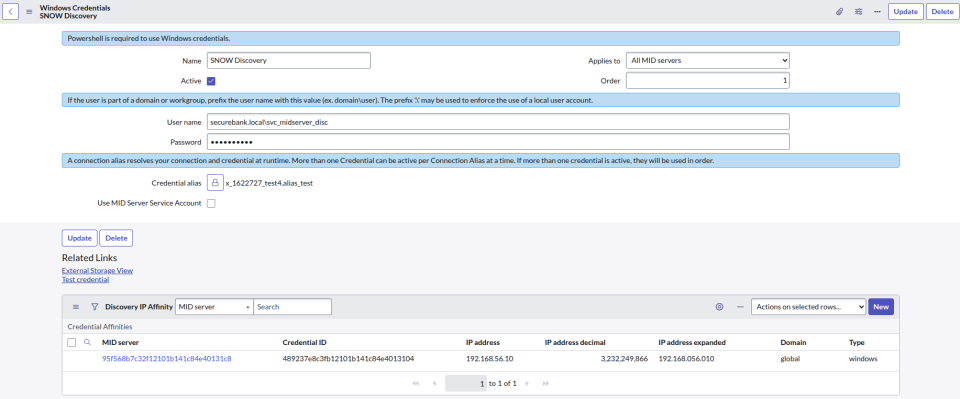Sort by Credential ID column header
This screenshot has height=399, width=960.
pos(304,343)
